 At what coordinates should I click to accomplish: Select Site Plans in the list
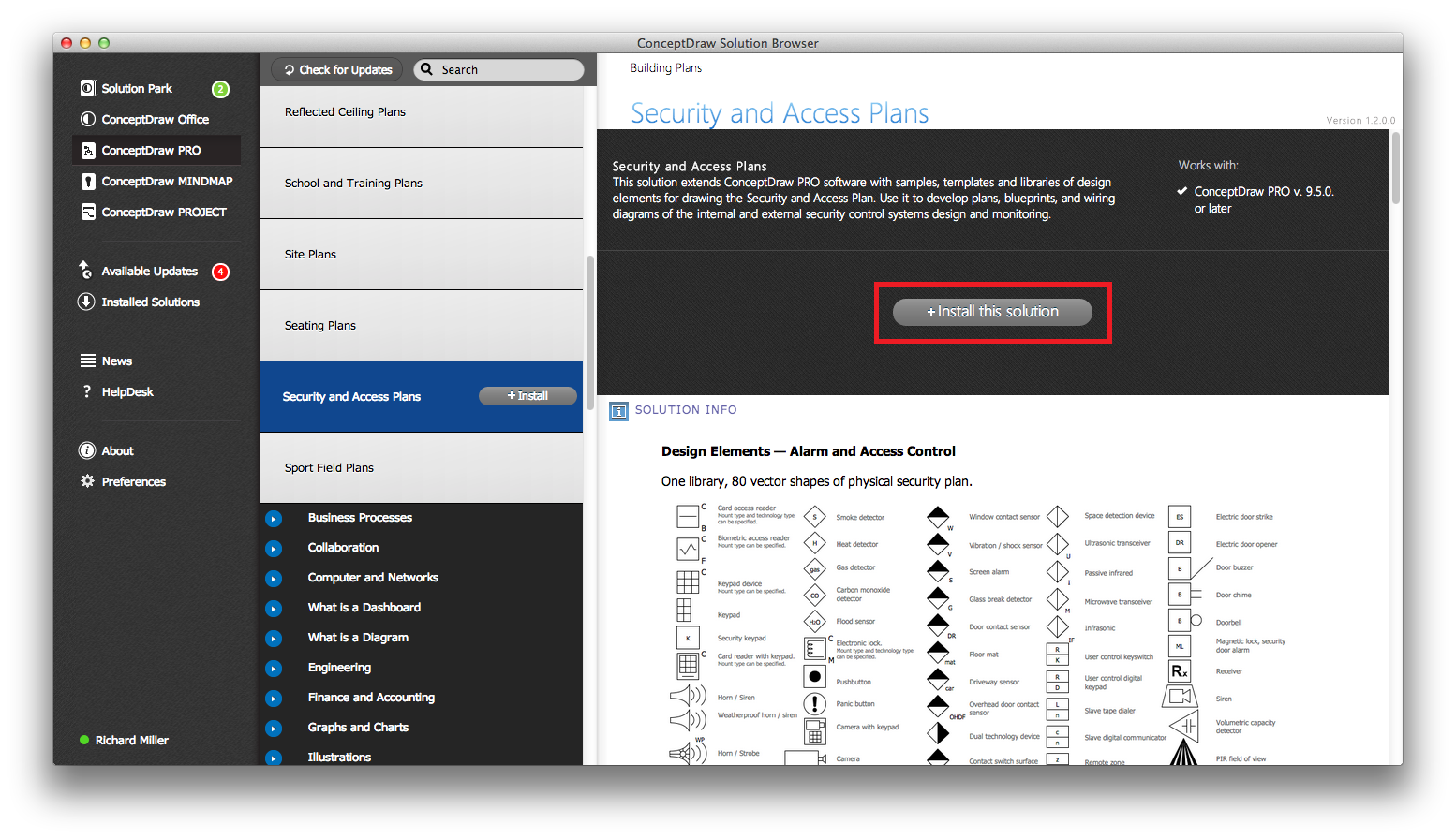[421, 255]
